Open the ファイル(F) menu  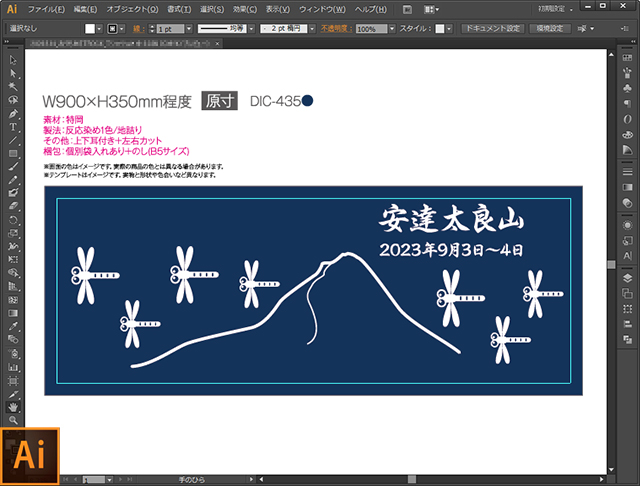point(46,8)
